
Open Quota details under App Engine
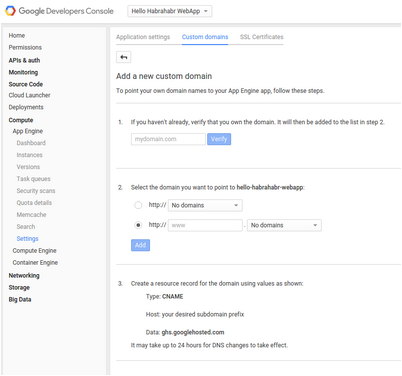click(x=34, y=203)
